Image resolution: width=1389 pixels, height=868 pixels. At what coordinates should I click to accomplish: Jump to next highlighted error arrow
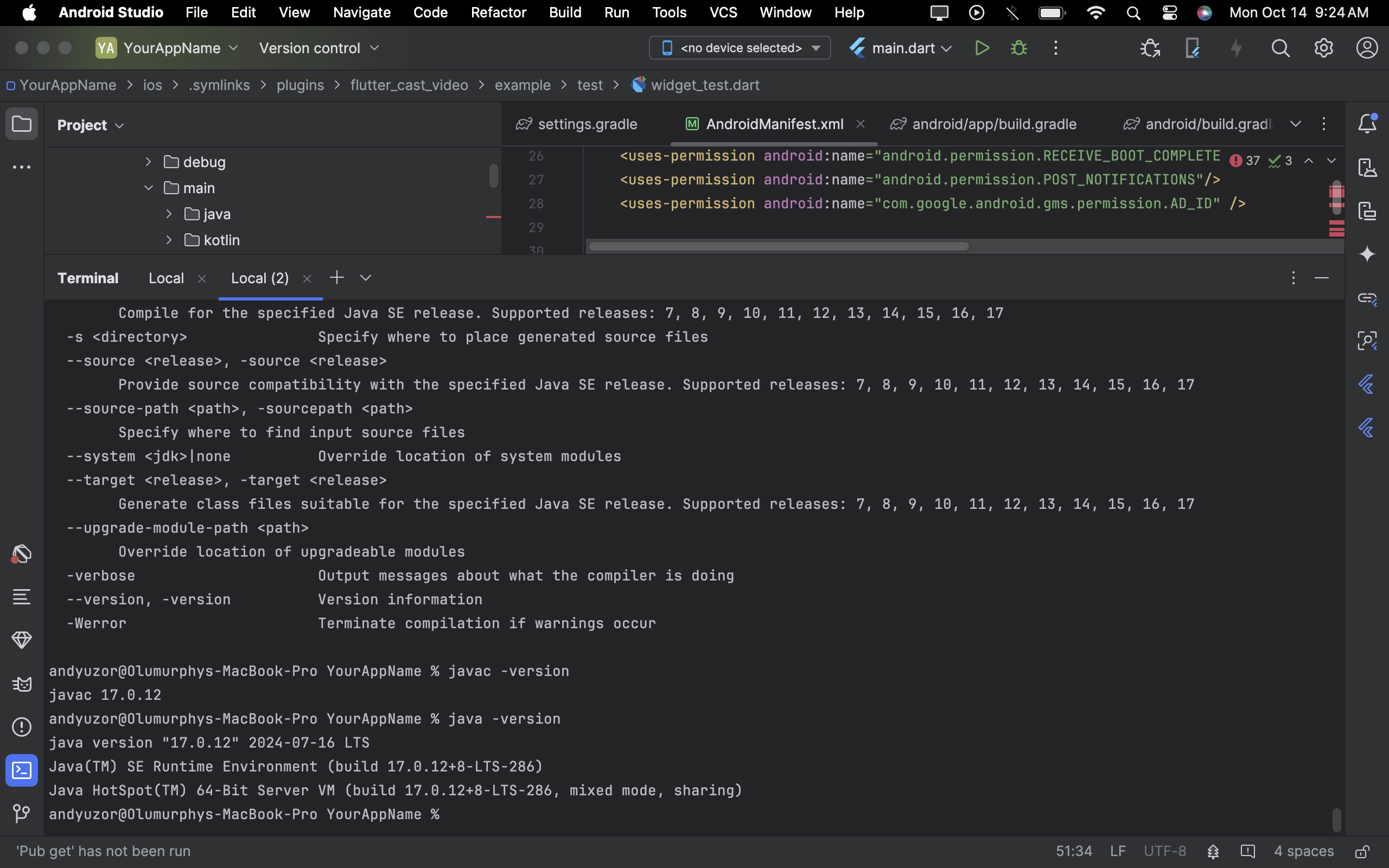(x=1331, y=161)
